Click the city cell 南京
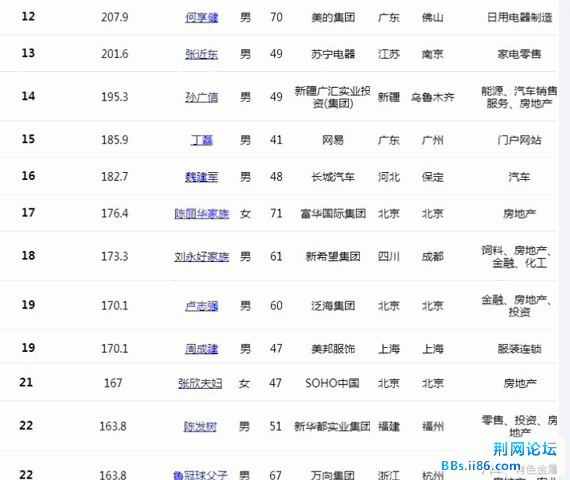Screen dimensions: 570x480 [433, 54]
